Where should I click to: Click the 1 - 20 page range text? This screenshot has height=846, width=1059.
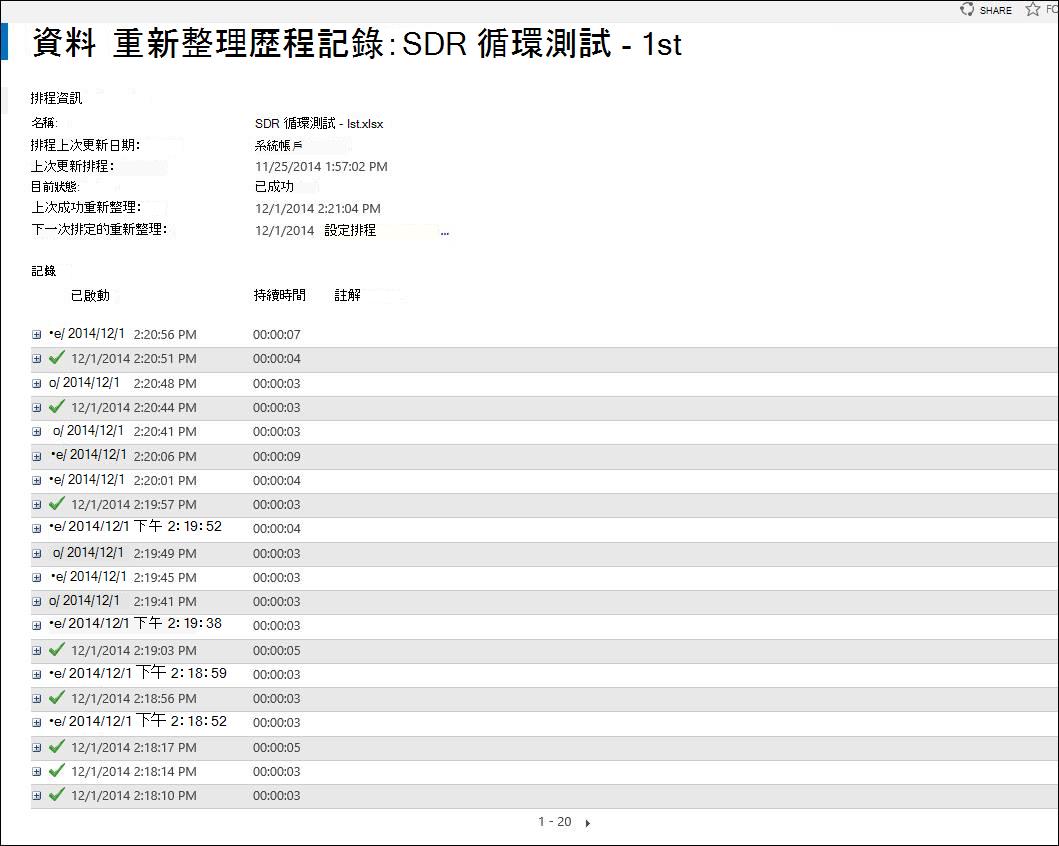(x=554, y=822)
